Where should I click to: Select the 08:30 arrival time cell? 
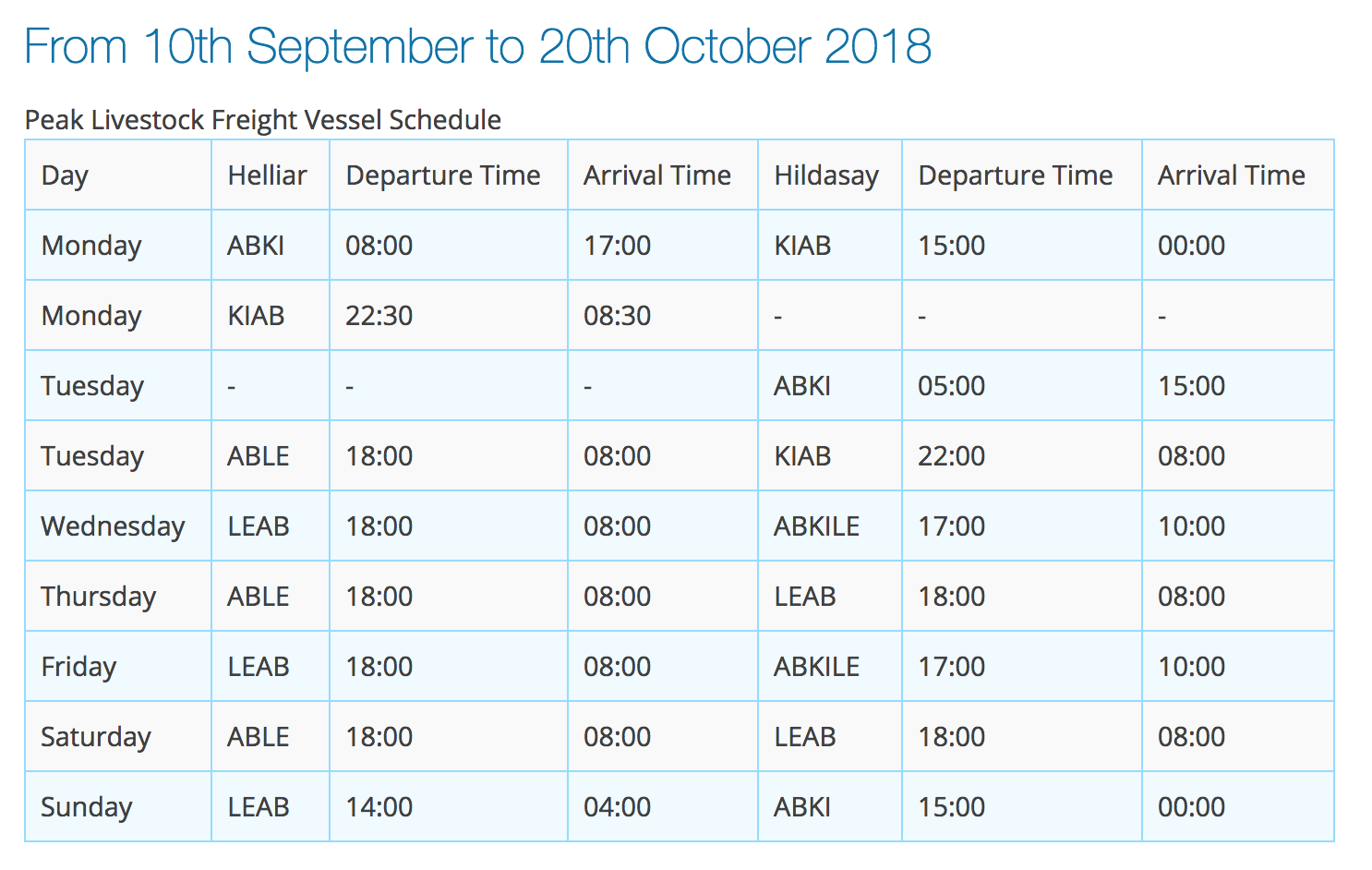pyautogui.click(x=663, y=315)
